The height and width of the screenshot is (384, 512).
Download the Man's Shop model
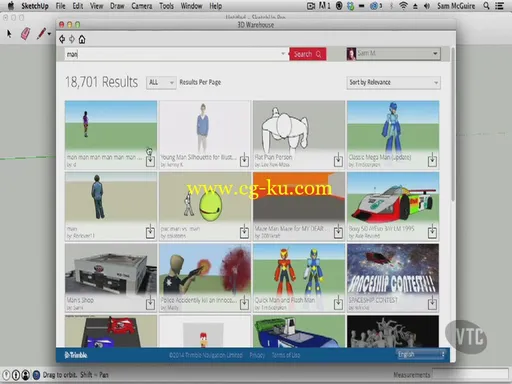[x=150, y=303]
